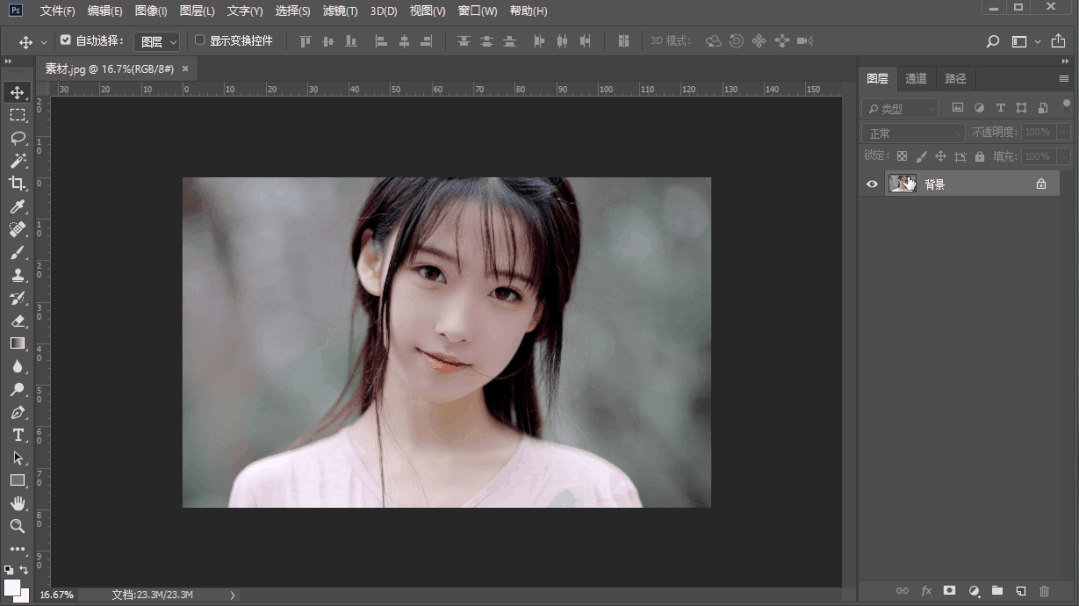The height and width of the screenshot is (606, 1079).
Task: Activate the Zoom tool
Action: point(18,526)
